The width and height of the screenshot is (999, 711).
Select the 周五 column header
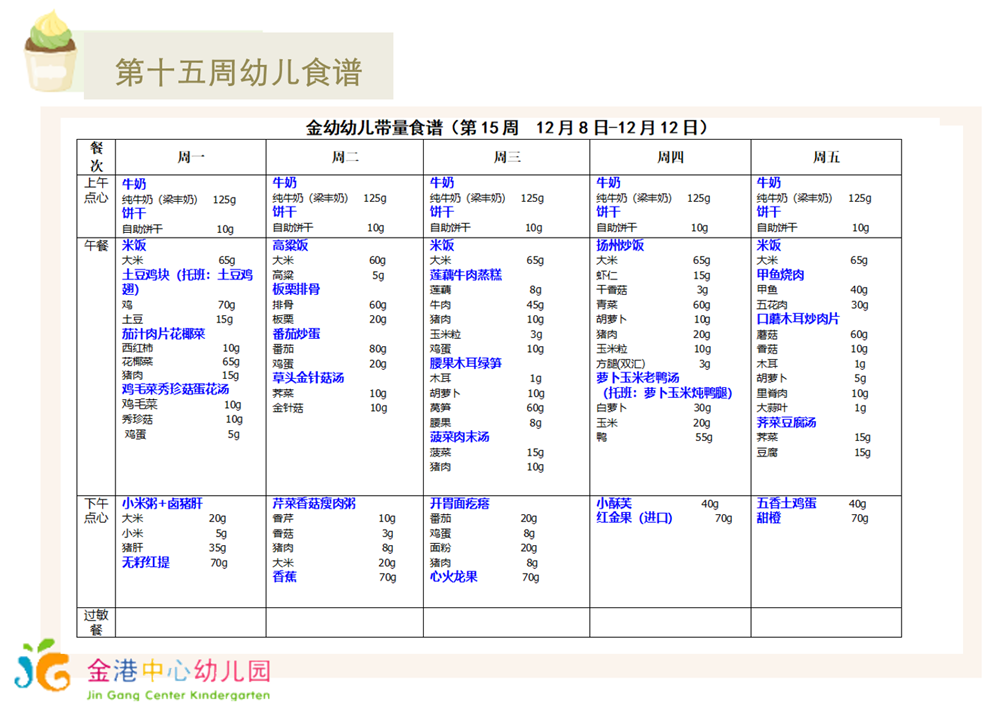[x=826, y=157]
